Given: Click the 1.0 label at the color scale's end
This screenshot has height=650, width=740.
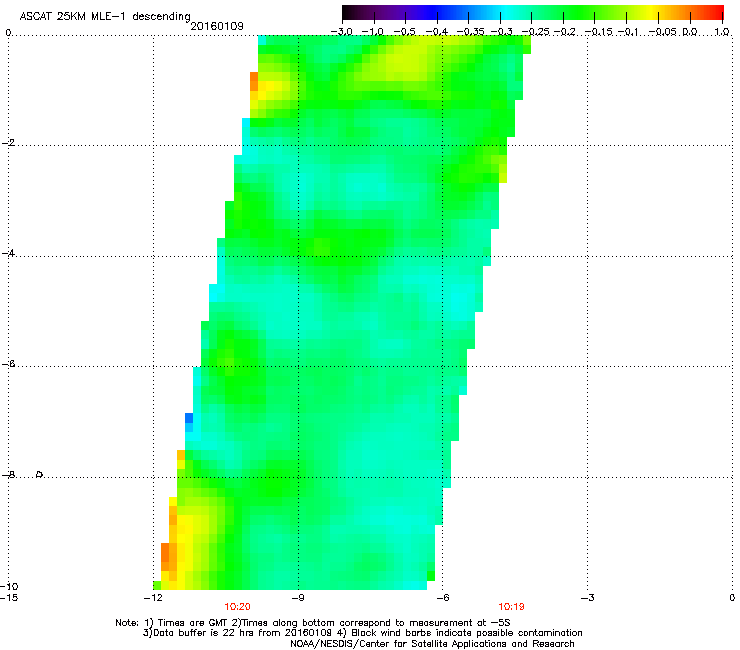Looking at the screenshot, I should (x=722, y=32).
